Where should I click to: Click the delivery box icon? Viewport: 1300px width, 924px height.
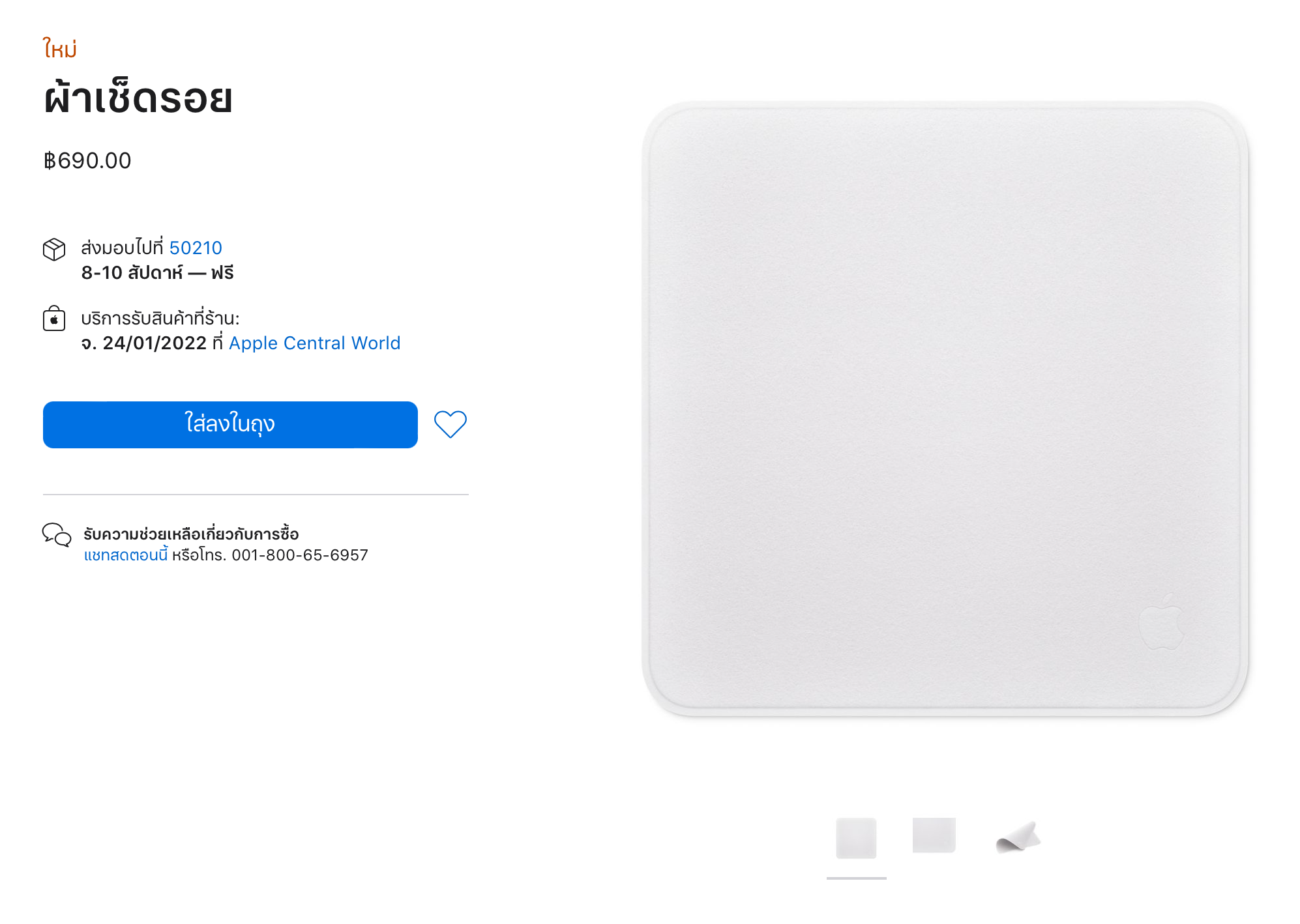pyautogui.click(x=54, y=249)
